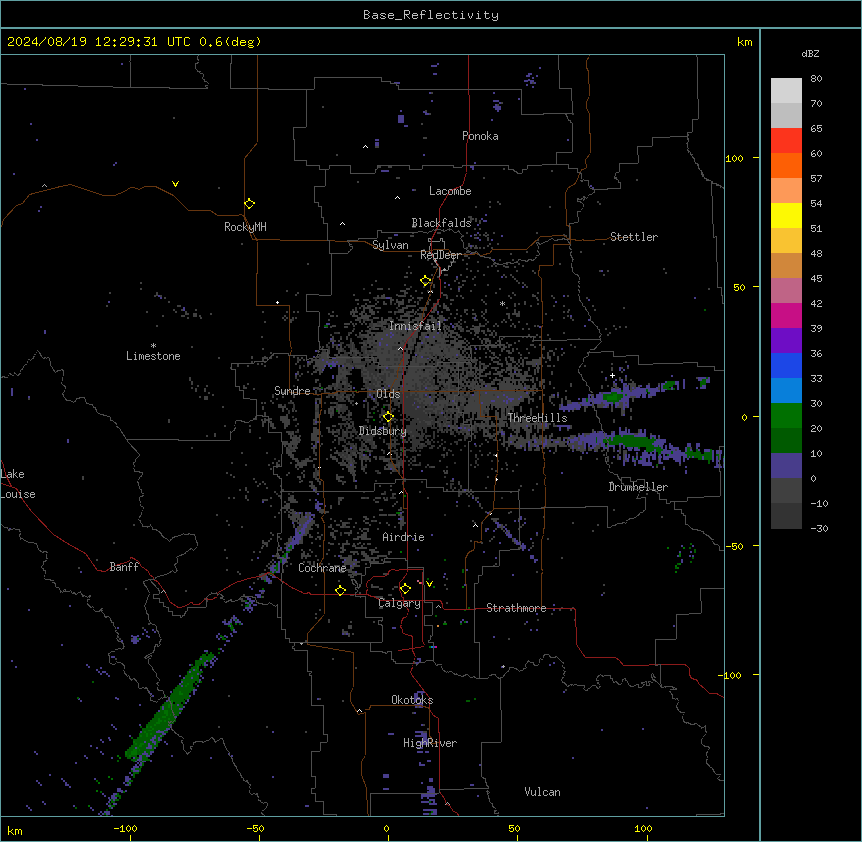Click the royal blue 33-36 dBZ legend swatch
Screen dimensions: 862x842
pyautogui.click(x=786, y=365)
